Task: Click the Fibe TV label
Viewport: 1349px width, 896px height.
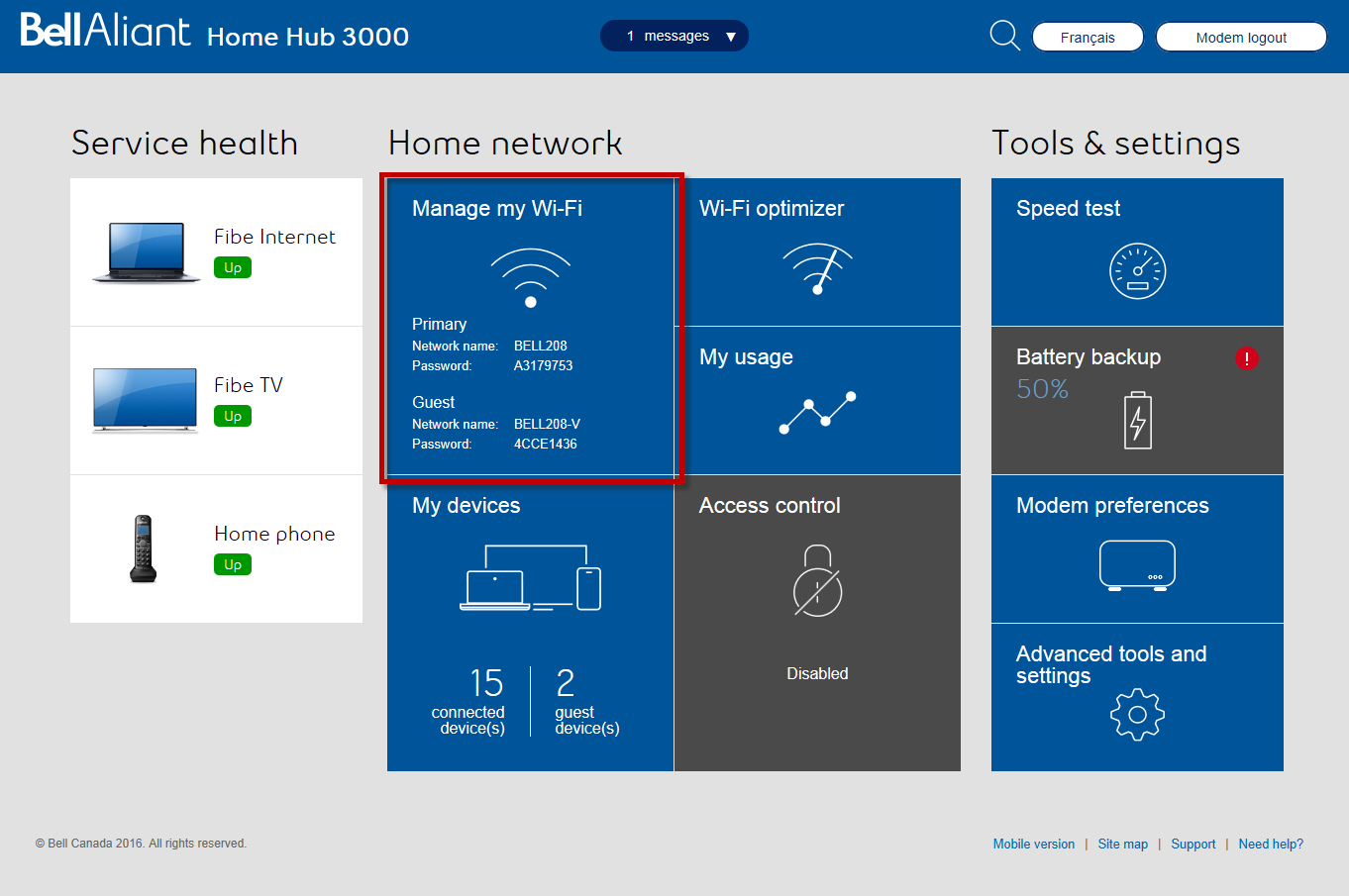Action: pyautogui.click(x=249, y=385)
